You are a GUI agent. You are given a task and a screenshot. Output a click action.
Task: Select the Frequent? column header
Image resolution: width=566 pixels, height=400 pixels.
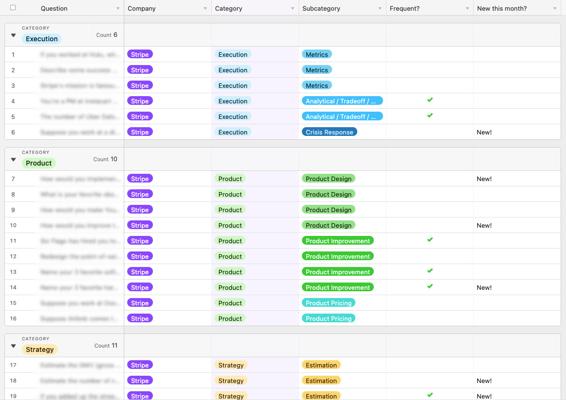[430, 8]
